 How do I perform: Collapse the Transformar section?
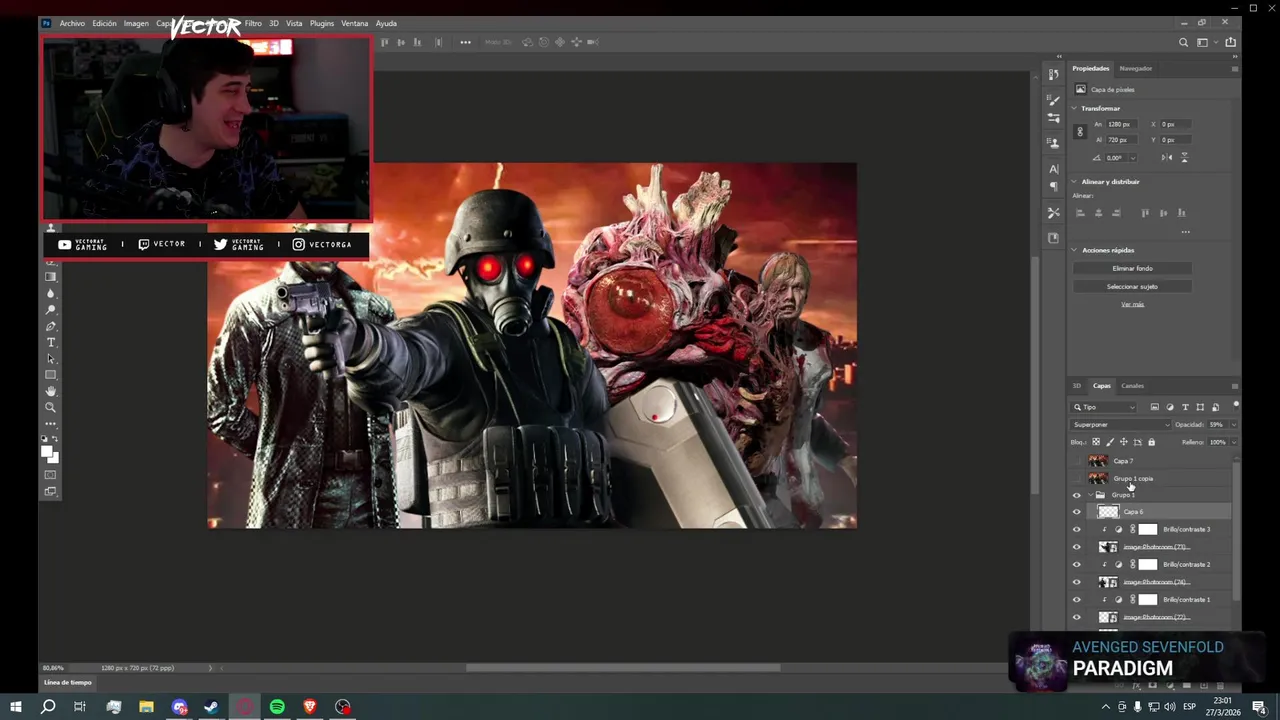[1074, 108]
